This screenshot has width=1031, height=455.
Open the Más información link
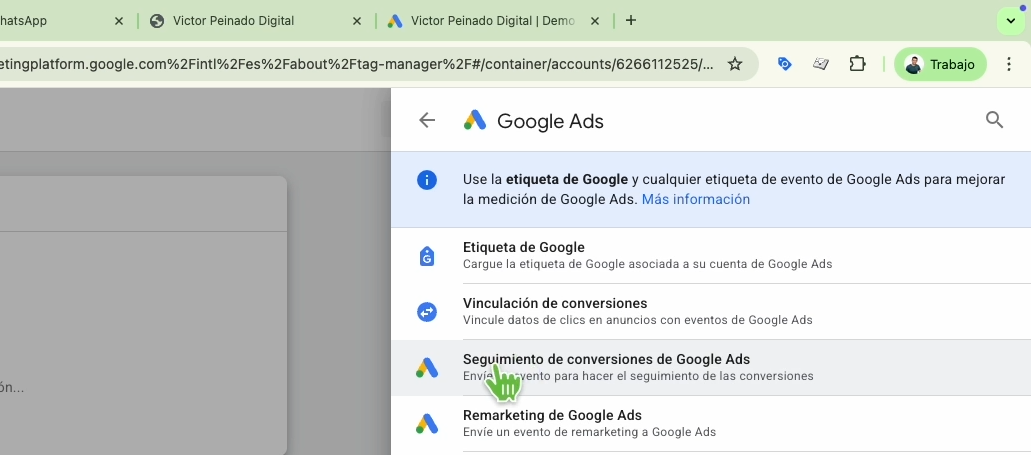[x=696, y=199]
